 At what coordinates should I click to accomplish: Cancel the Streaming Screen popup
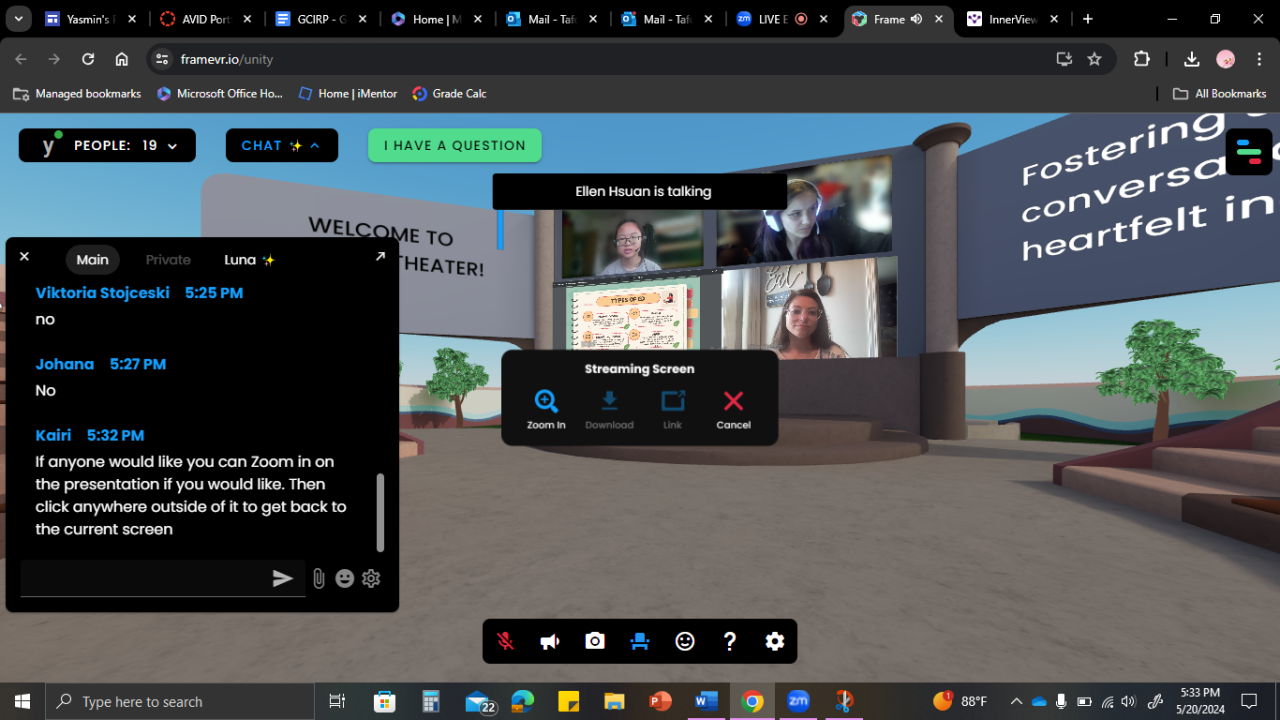(x=733, y=409)
